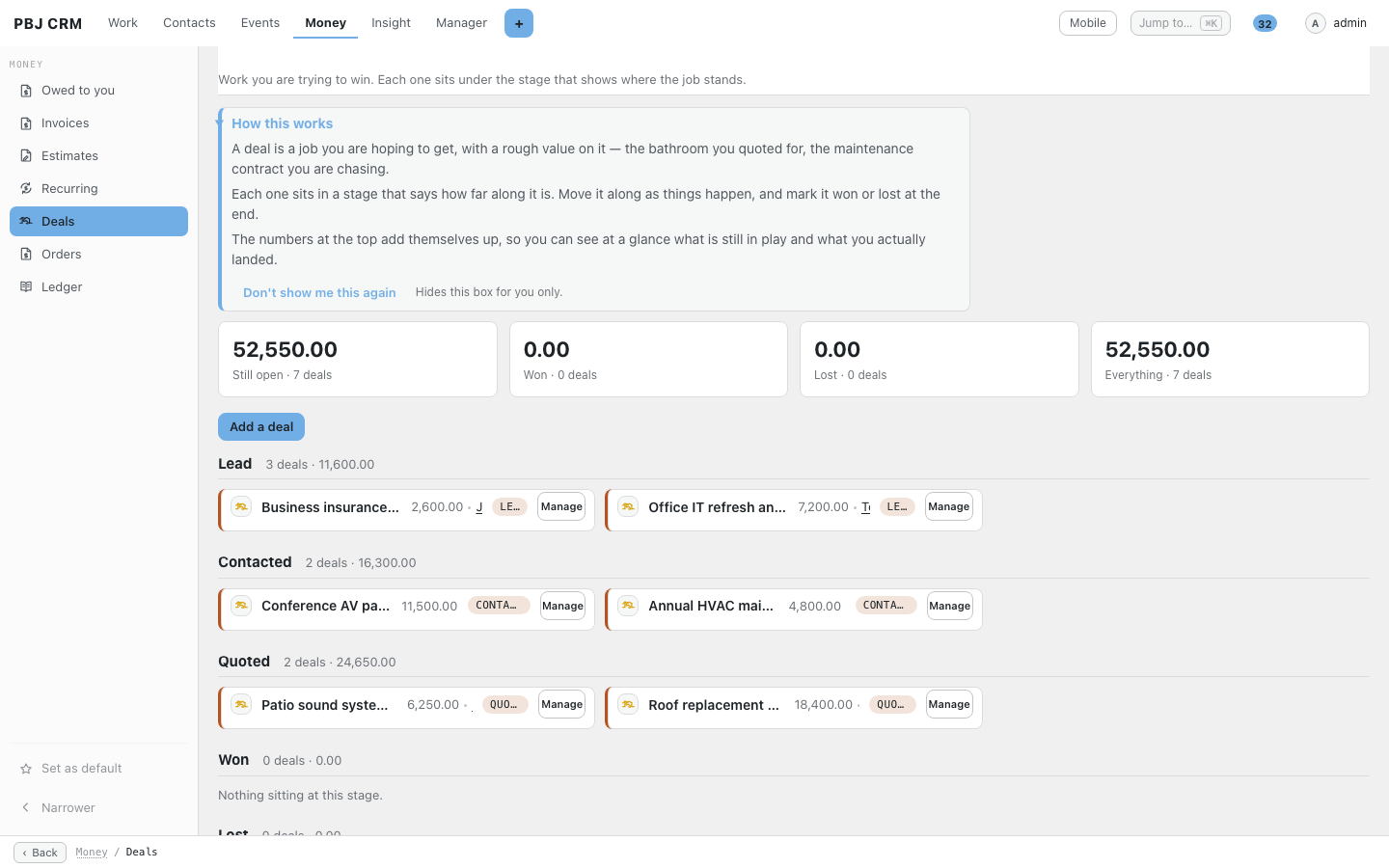The image size is (1389, 868).
Task: Collapse the sidebar with the Narrower chevron
Action: (26, 808)
